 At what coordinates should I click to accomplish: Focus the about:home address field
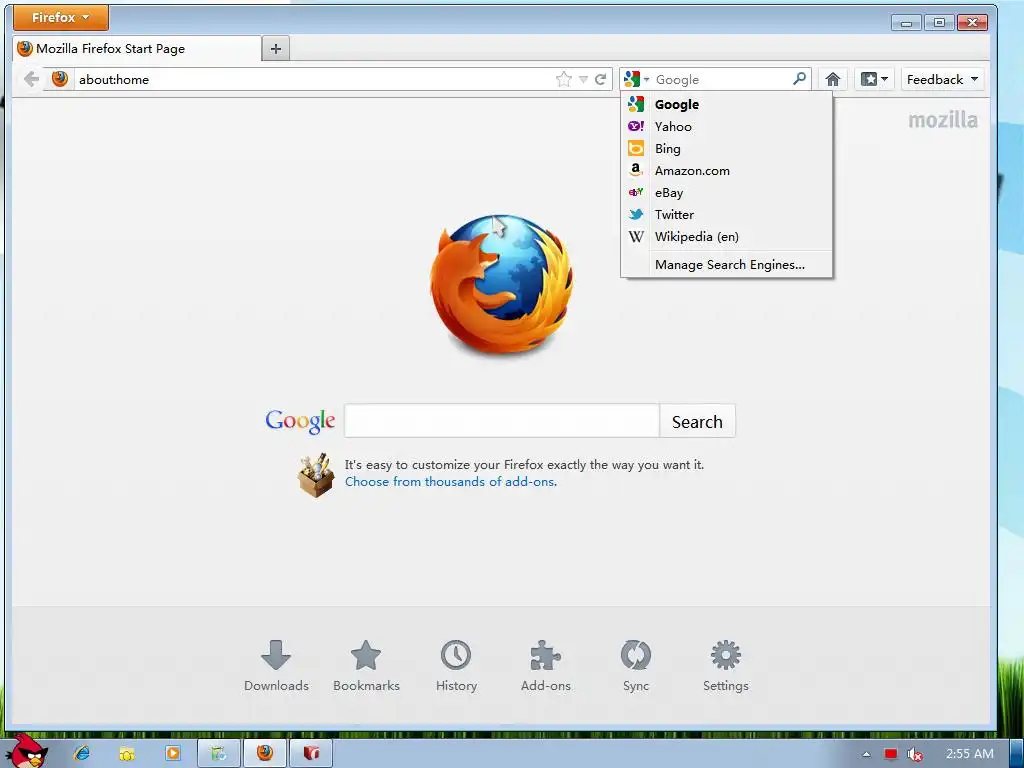click(313, 80)
